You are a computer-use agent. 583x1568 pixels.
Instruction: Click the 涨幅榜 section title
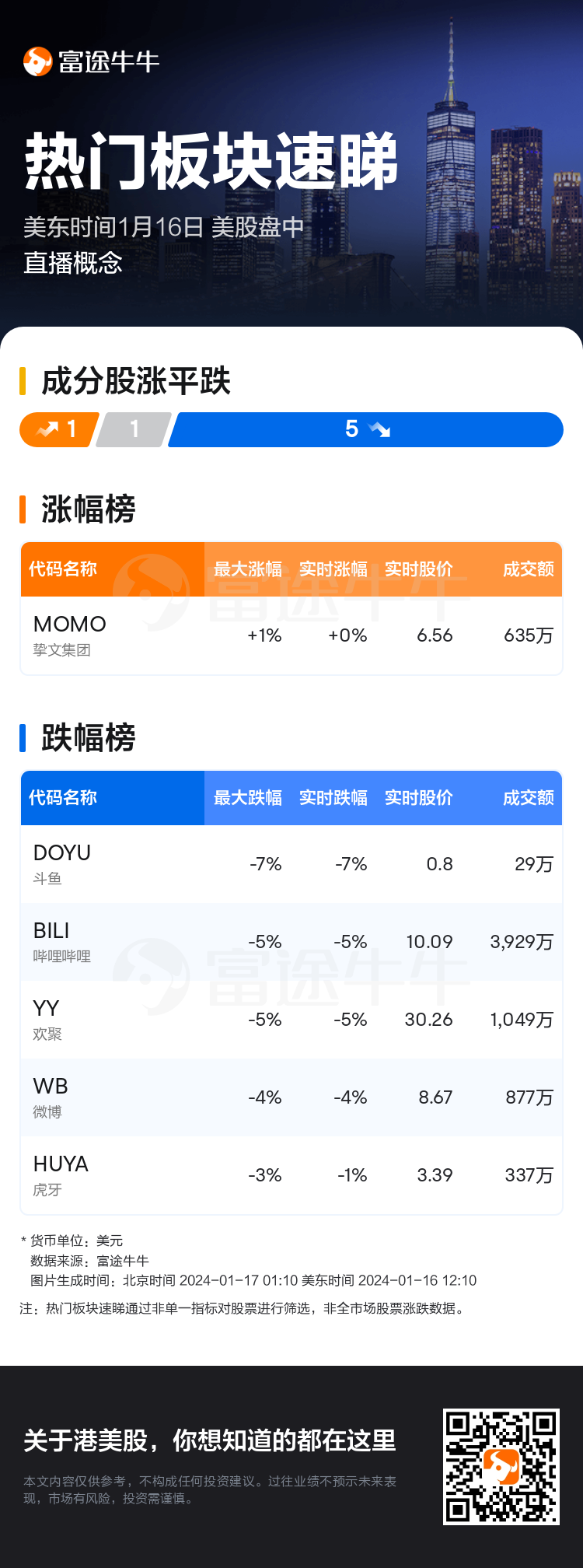(x=89, y=509)
